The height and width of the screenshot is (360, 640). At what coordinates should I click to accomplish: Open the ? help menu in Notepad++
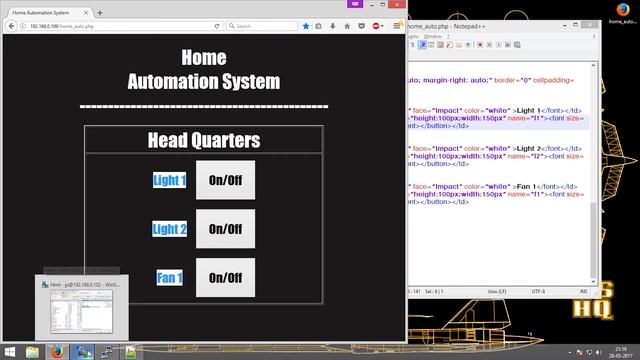pos(448,36)
